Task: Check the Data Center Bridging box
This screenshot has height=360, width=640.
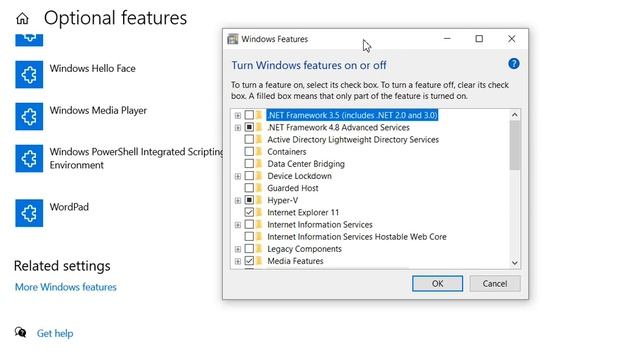Action: pyautogui.click(x=249, y=164)
